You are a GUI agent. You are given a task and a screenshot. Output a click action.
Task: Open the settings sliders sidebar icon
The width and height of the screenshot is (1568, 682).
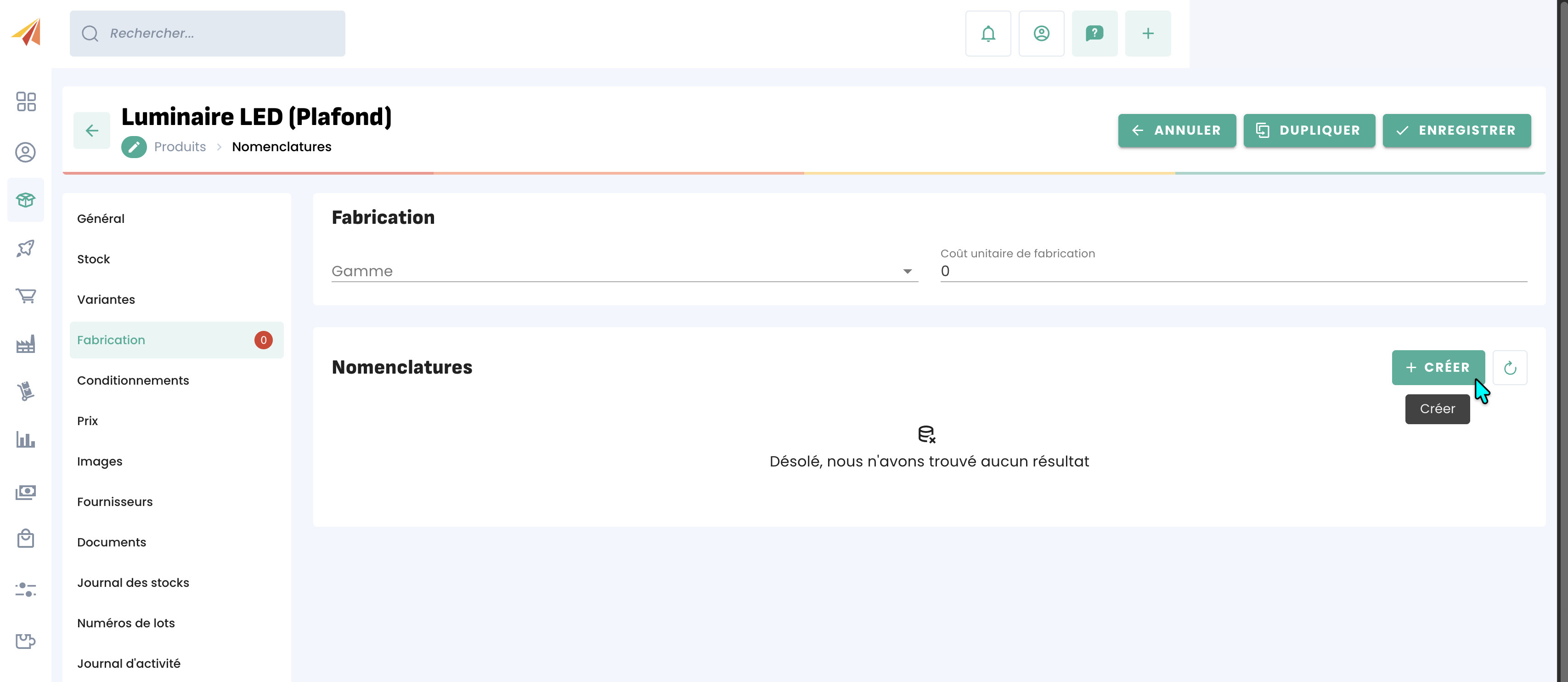[26, 589]
